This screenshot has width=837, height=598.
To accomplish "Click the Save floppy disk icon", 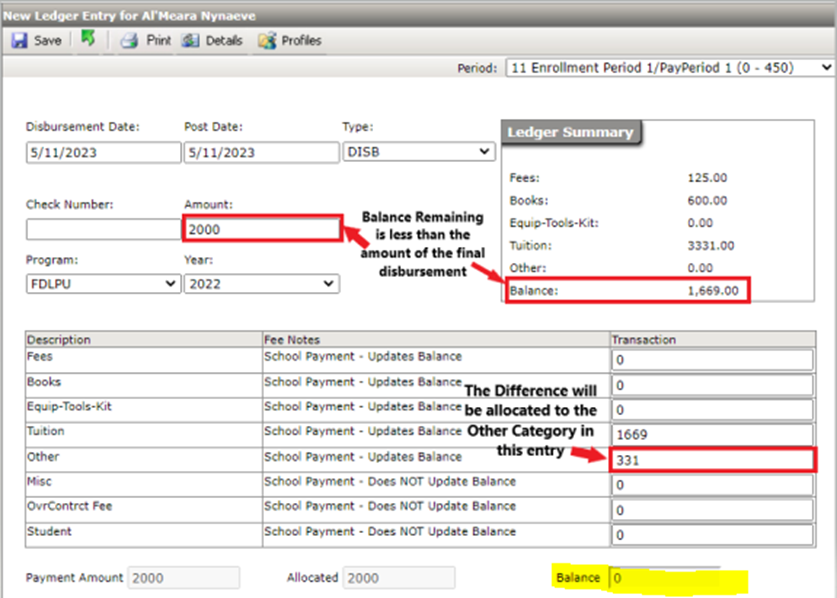I will coord(20,41).
